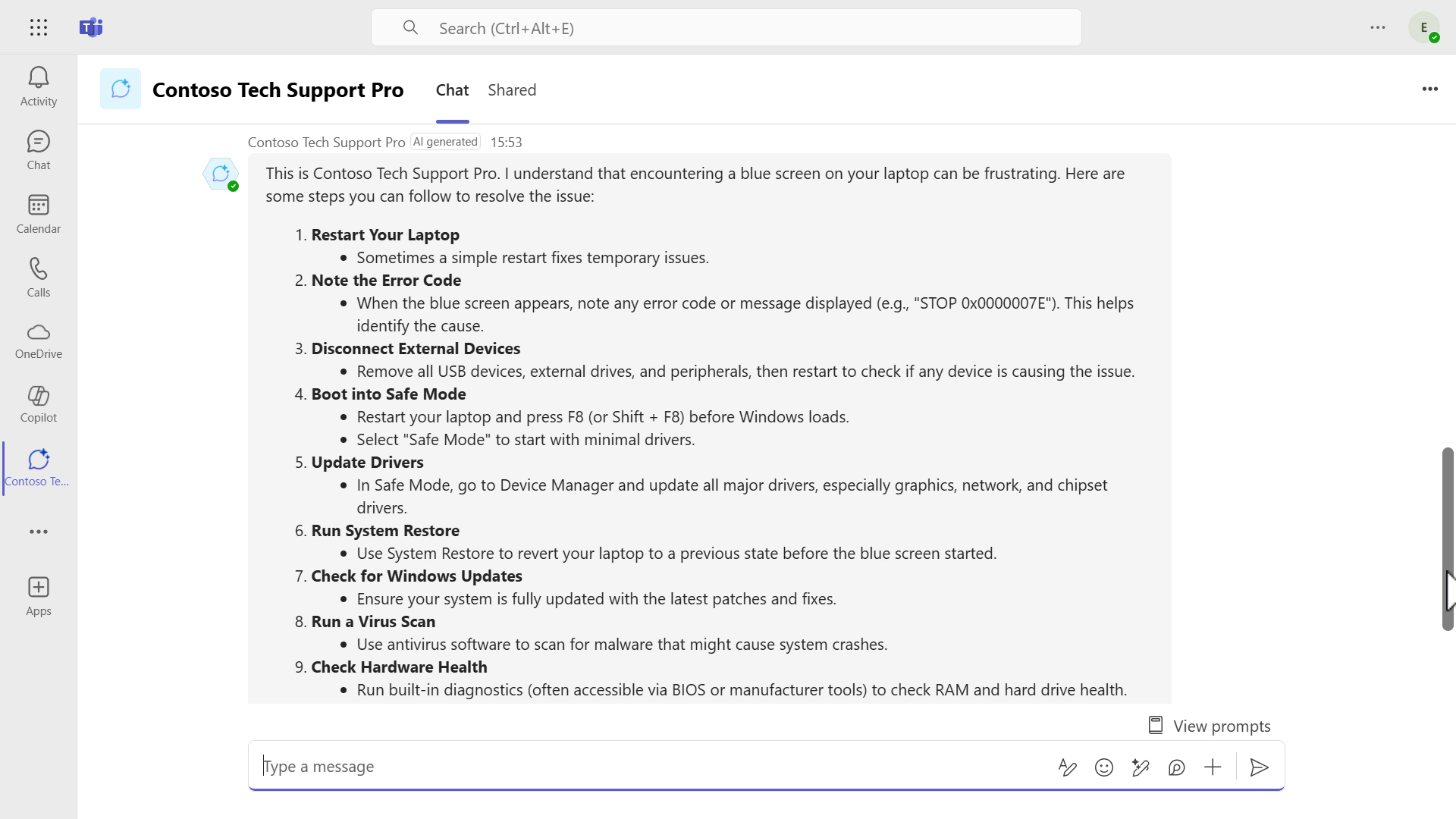
Task: Select the Chat tab
Action: click(452, 89)
